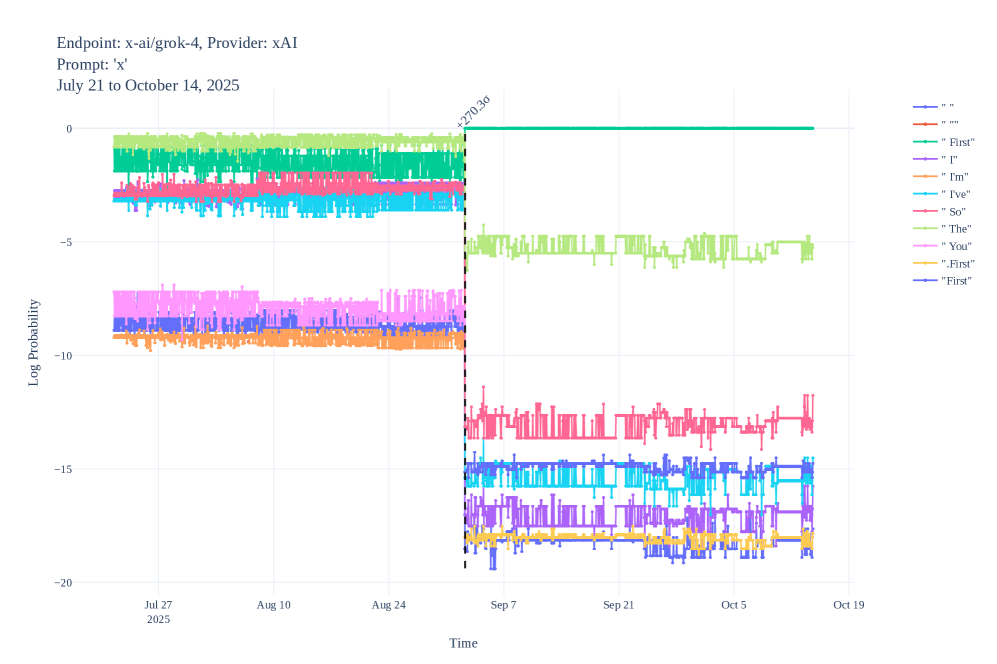
Task: Hide the " First" green trace via legend
Action: (x=943, y=142)
